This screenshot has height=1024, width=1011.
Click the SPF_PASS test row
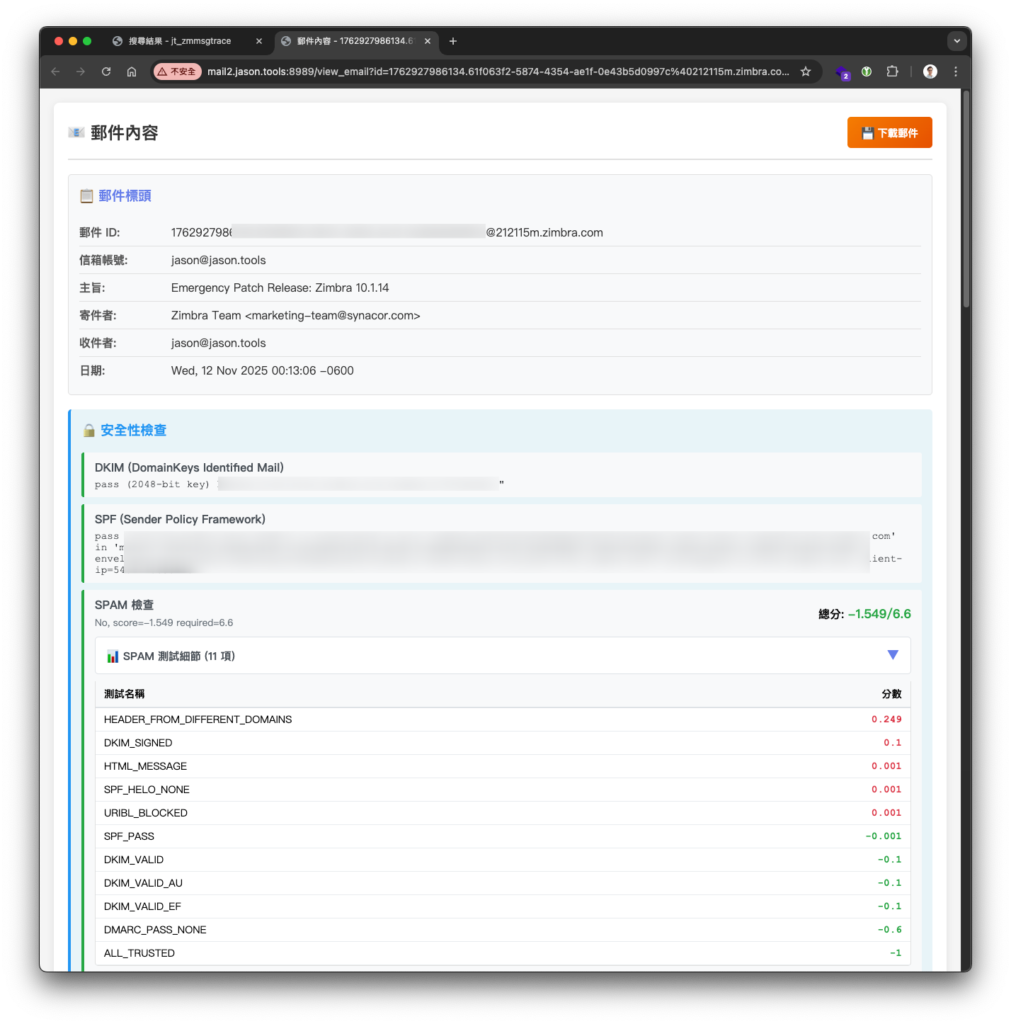click(502, 837)
